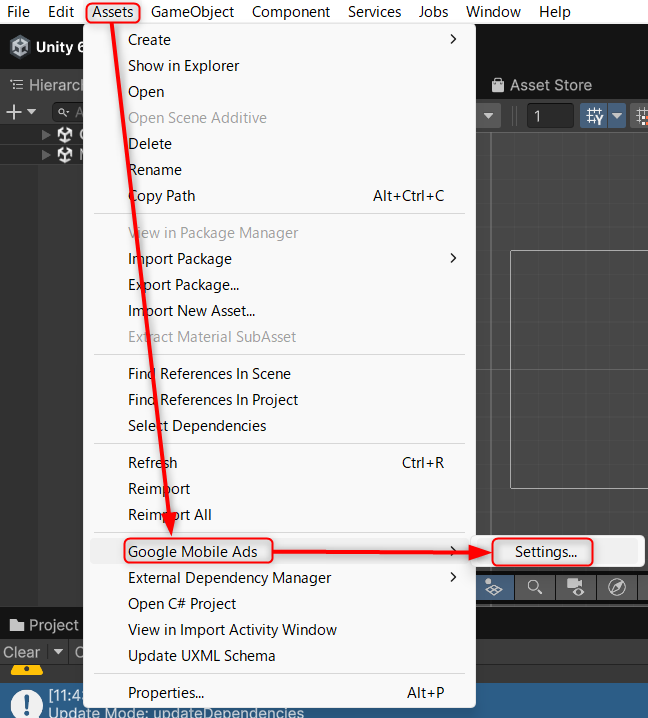Switch to the Hierarchy tab
Viewport: 648px width, 718px height.
coord(45,85)
